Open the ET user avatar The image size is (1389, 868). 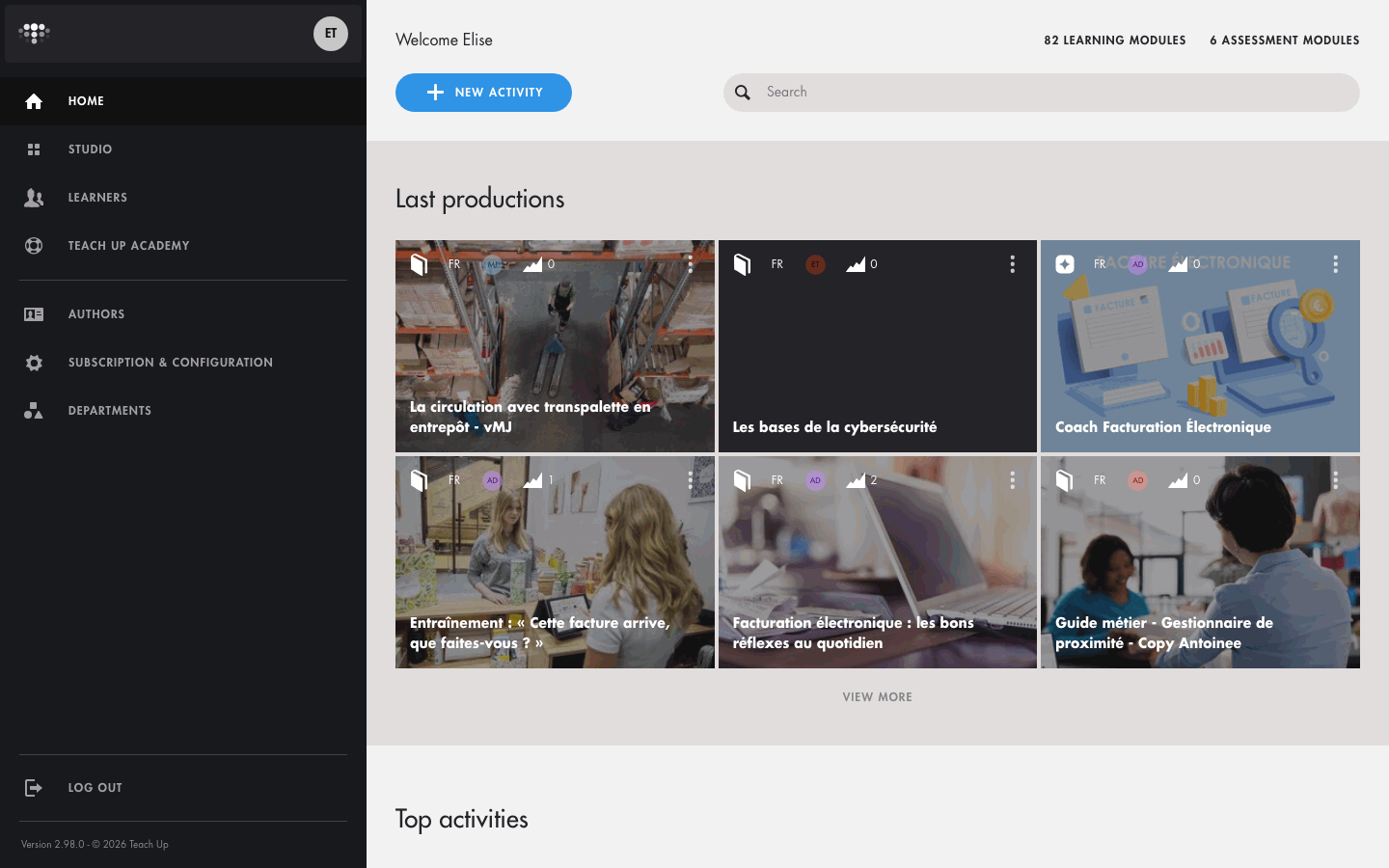[x=331, y=34]
